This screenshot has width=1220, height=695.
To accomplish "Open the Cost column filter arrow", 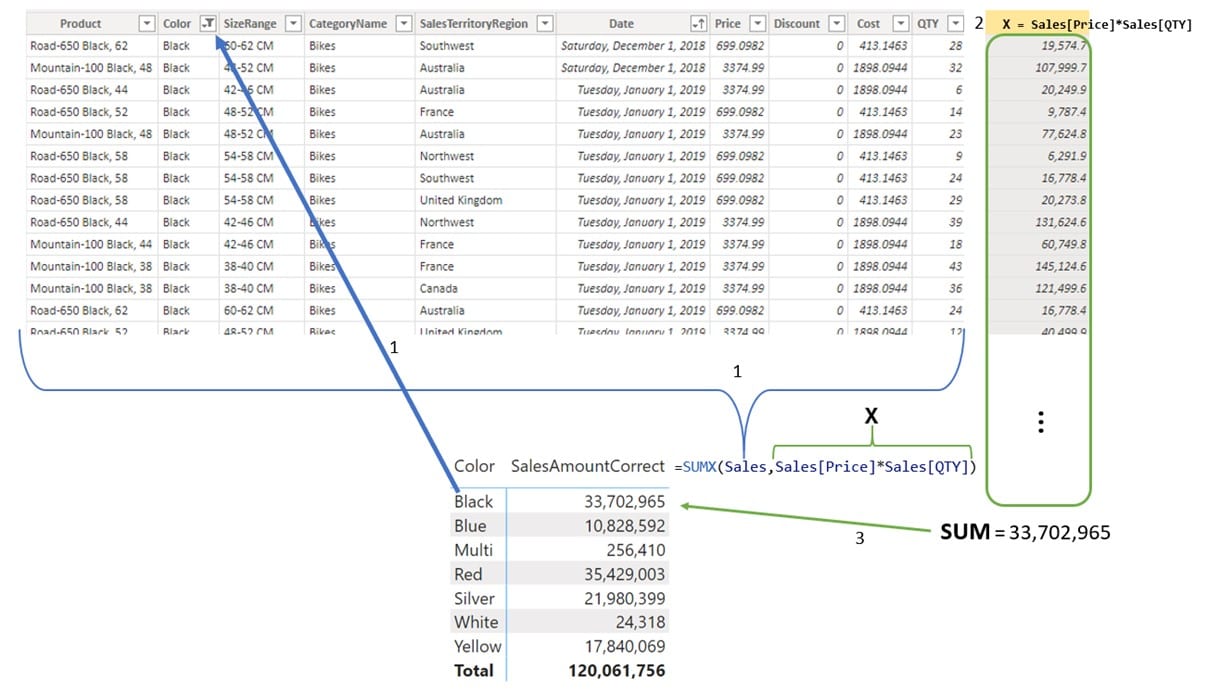I will pyautogui.click(x=900, y=23).
